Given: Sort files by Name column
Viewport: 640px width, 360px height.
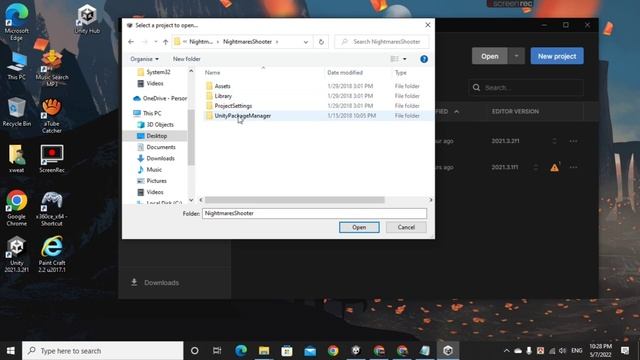Looking at the screenshot, I should [212, 73].
